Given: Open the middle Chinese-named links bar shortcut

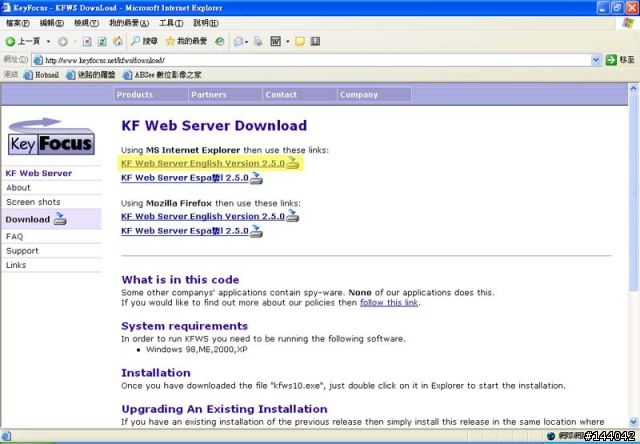Looking at the screenshot, I should pyautogui.click(x=91, y=75).
